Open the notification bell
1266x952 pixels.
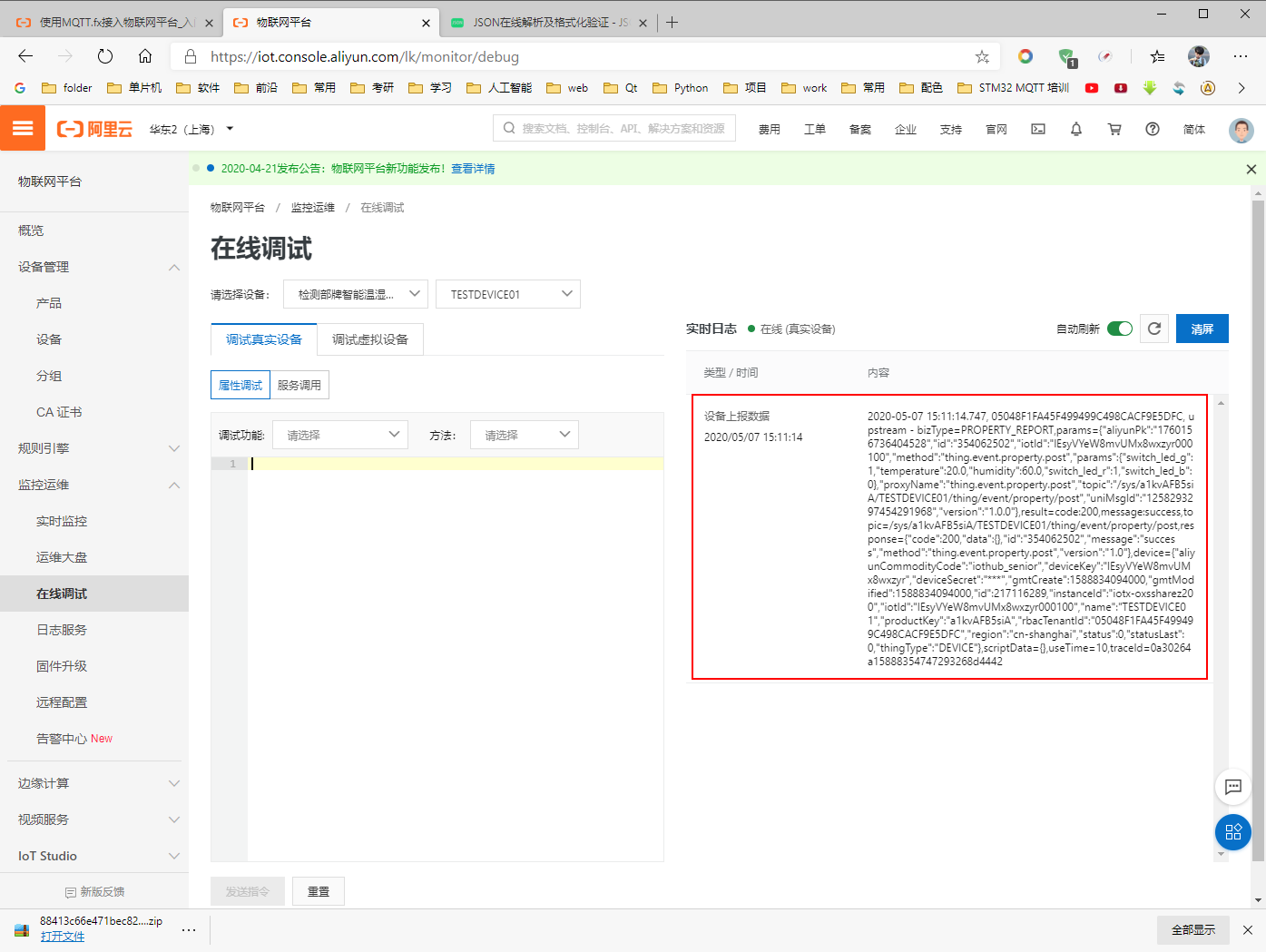[1076, 129]
